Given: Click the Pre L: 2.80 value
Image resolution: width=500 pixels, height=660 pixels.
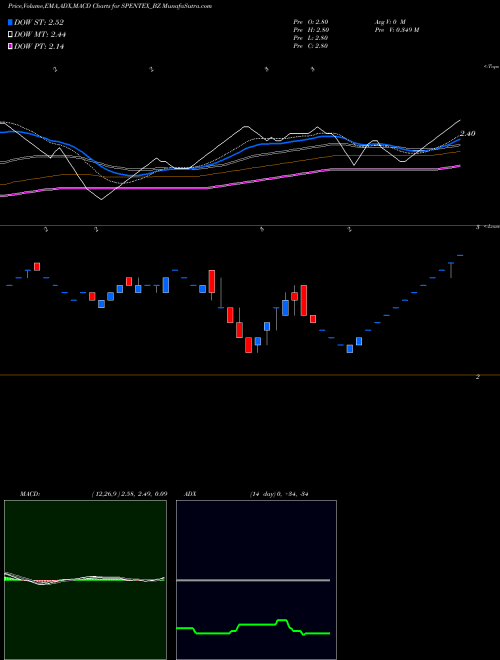Looking at the screenshot, I should click(x=311, y=38).
